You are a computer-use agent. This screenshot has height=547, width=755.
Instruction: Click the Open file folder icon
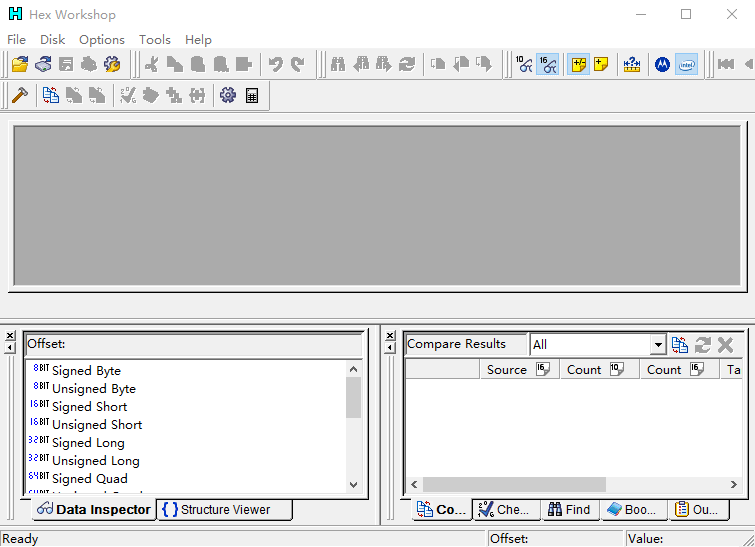(x=20, y=64)
